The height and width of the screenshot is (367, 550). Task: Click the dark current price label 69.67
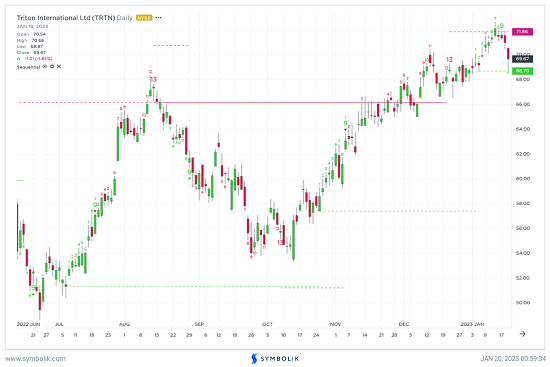(522, 59)
